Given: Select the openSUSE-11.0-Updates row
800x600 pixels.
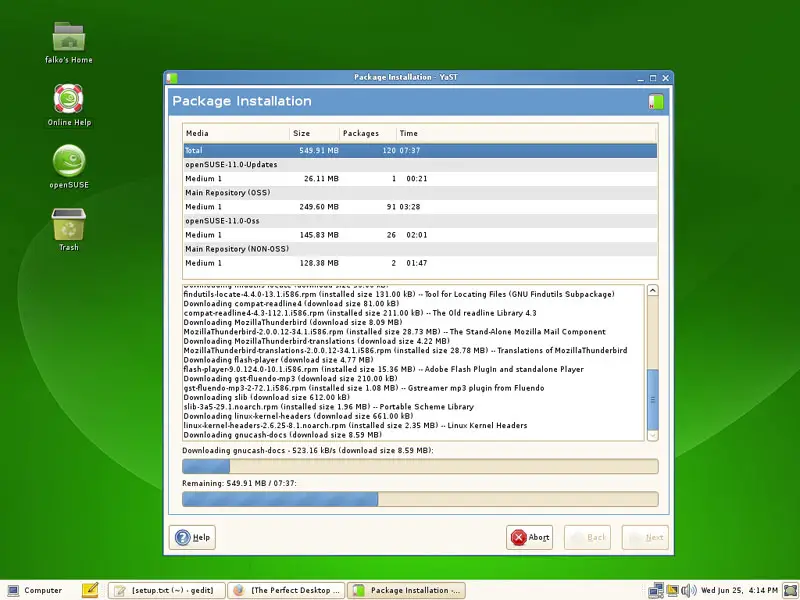Looking at the screenshot, I should click(x=420, y=165).
